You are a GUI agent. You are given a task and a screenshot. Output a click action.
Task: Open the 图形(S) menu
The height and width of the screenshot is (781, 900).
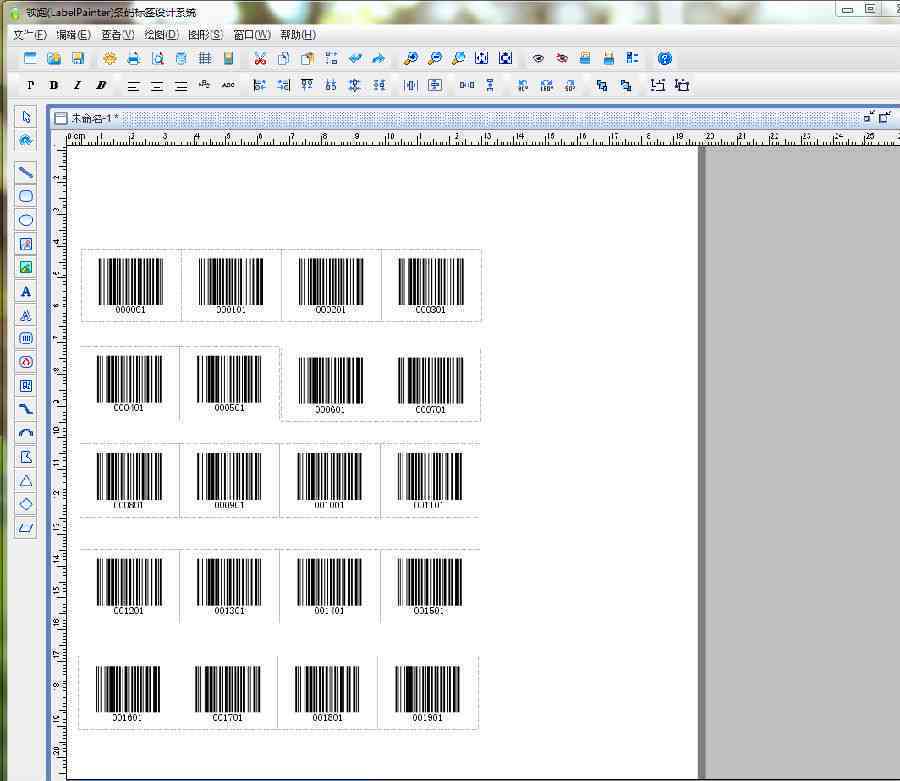coord(205,35)
